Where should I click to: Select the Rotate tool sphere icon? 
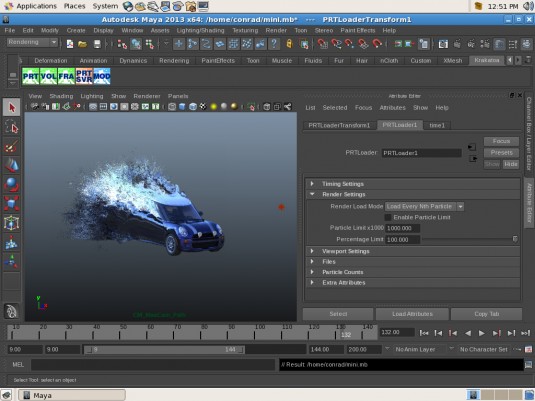tap(12, 185)
